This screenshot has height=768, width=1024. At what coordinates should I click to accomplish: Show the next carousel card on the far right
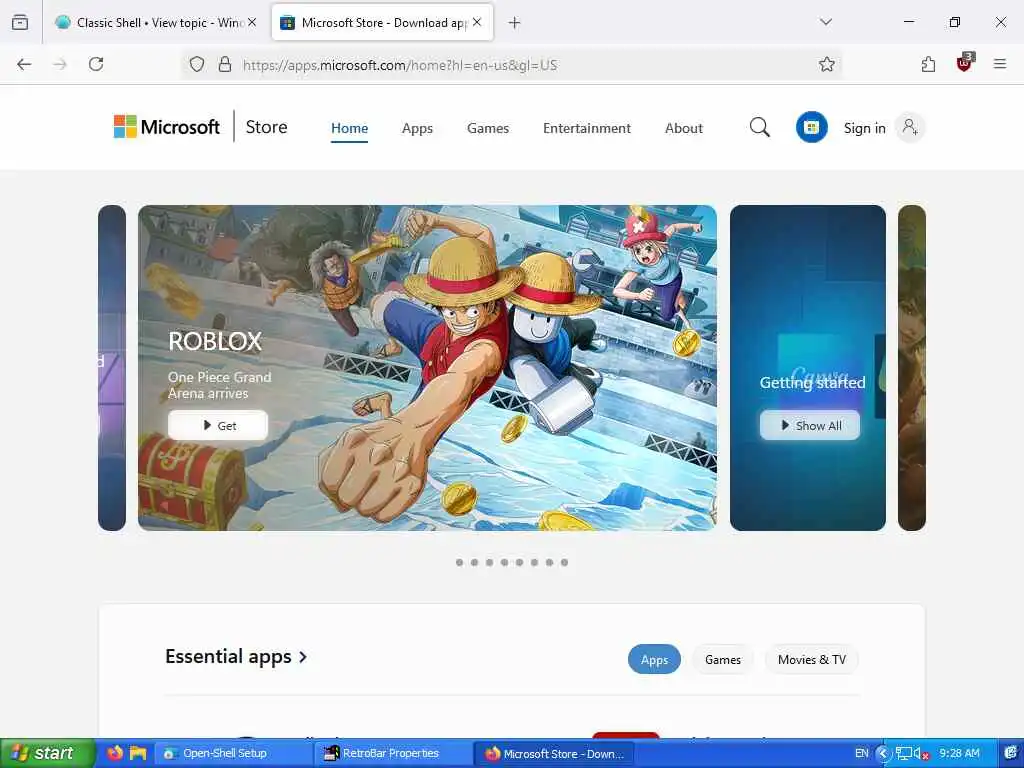click(x=912, y=368)
